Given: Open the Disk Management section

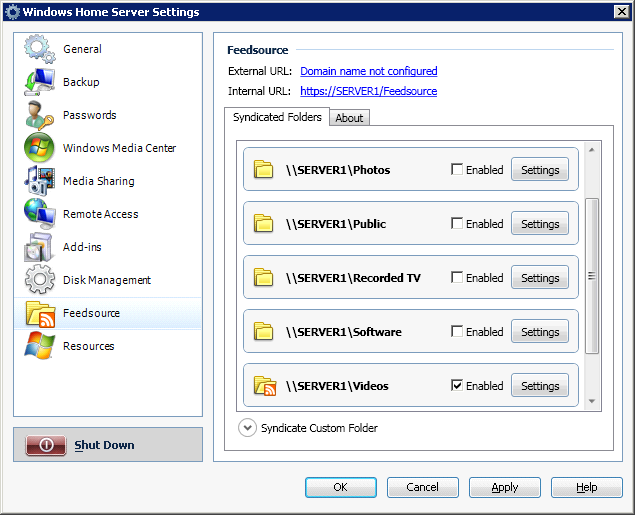Looking at the screenshot, I should (x=107, y=280).
